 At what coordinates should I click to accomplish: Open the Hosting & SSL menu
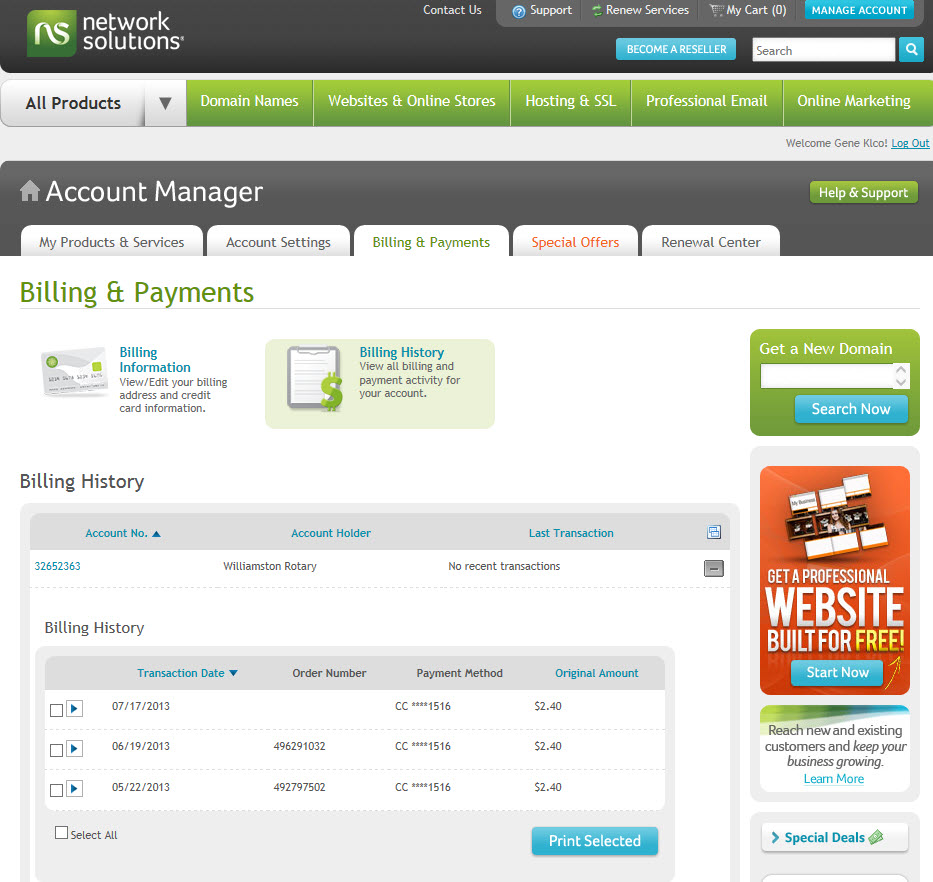coord(571,102)
